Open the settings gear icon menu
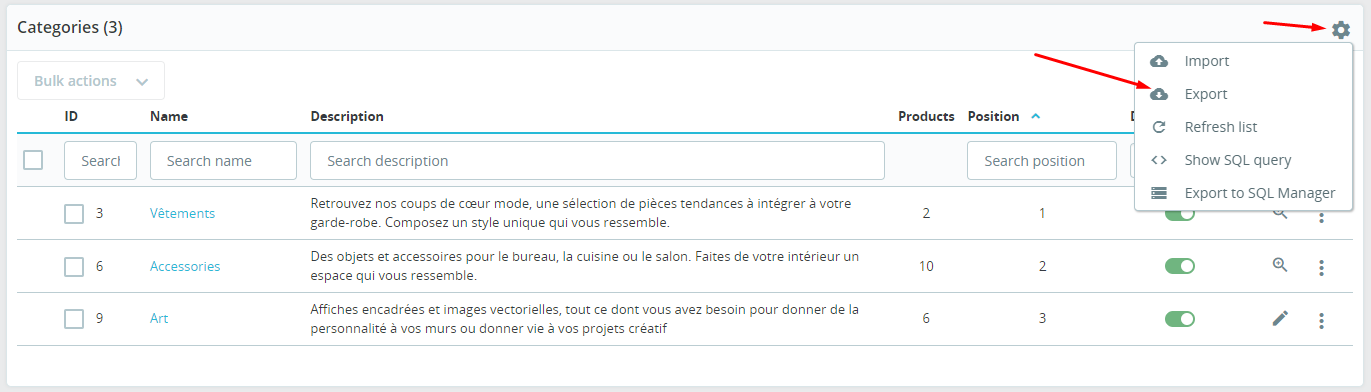Image resolution: width=1371 pixels, height=392 pixels. point(1341,30)
